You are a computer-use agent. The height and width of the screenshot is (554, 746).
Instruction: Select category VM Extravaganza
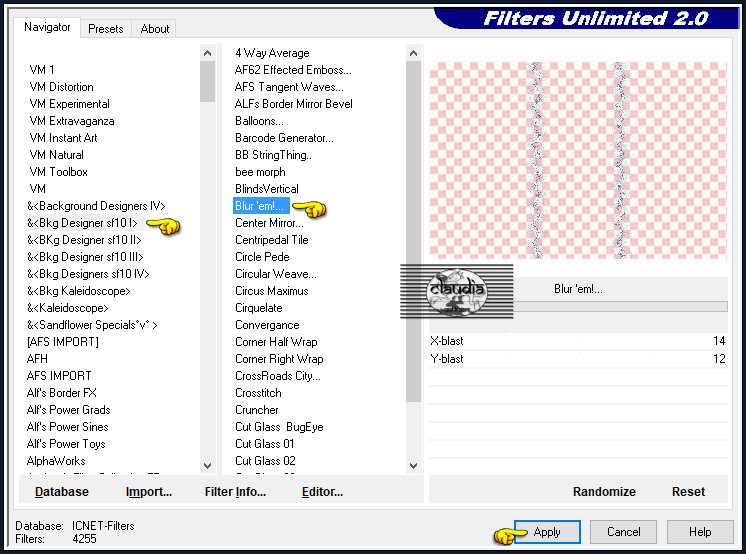tap(72, 121)
